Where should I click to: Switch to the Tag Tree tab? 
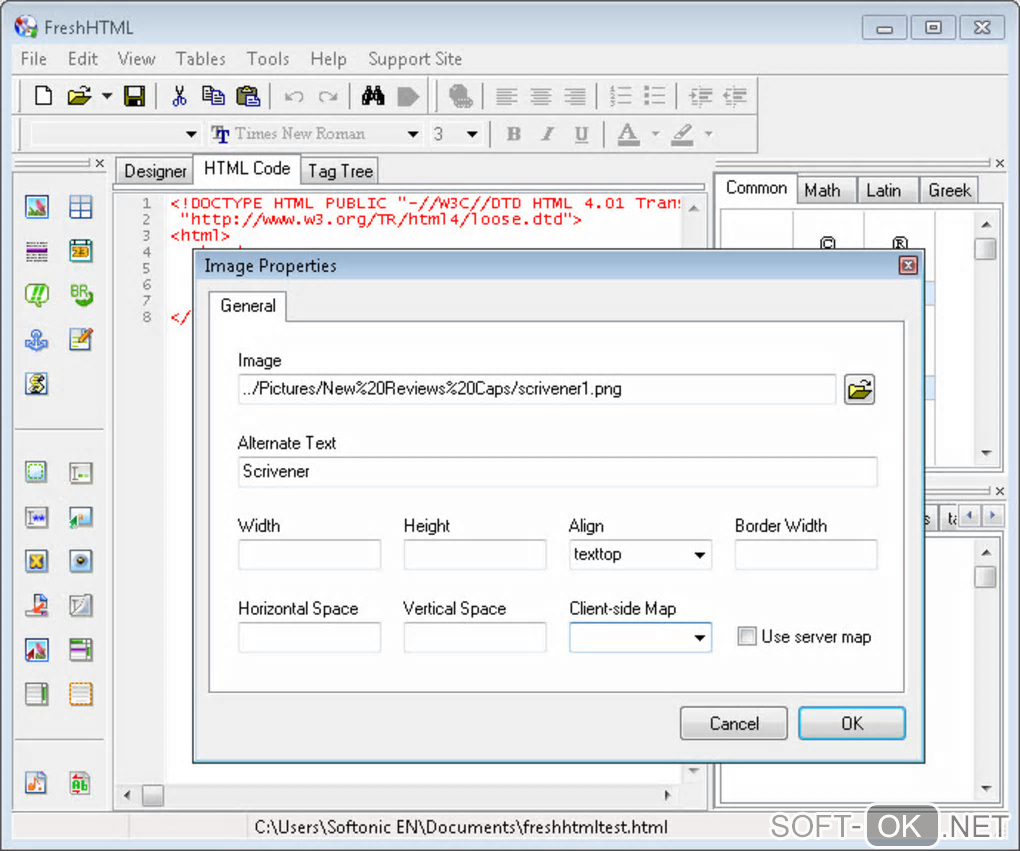pos(340,171)
